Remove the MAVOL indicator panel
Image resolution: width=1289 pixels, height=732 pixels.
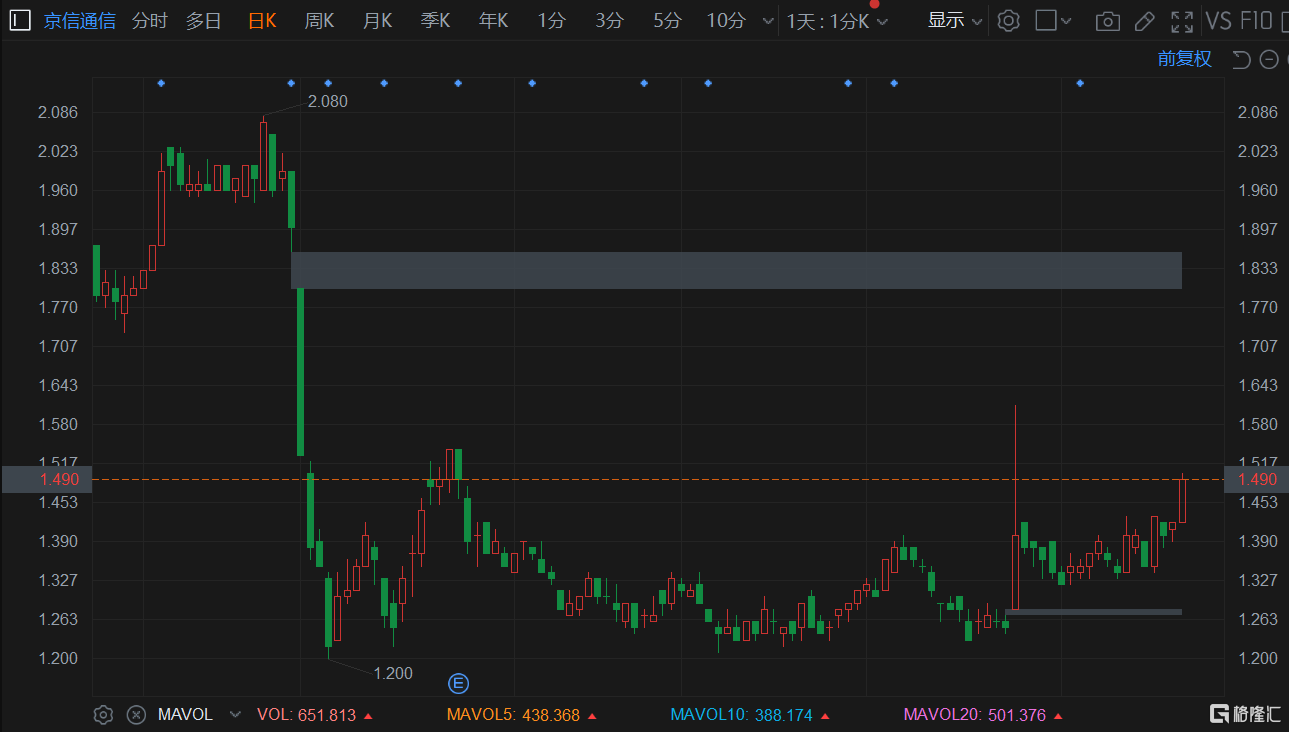click(137, 714)
